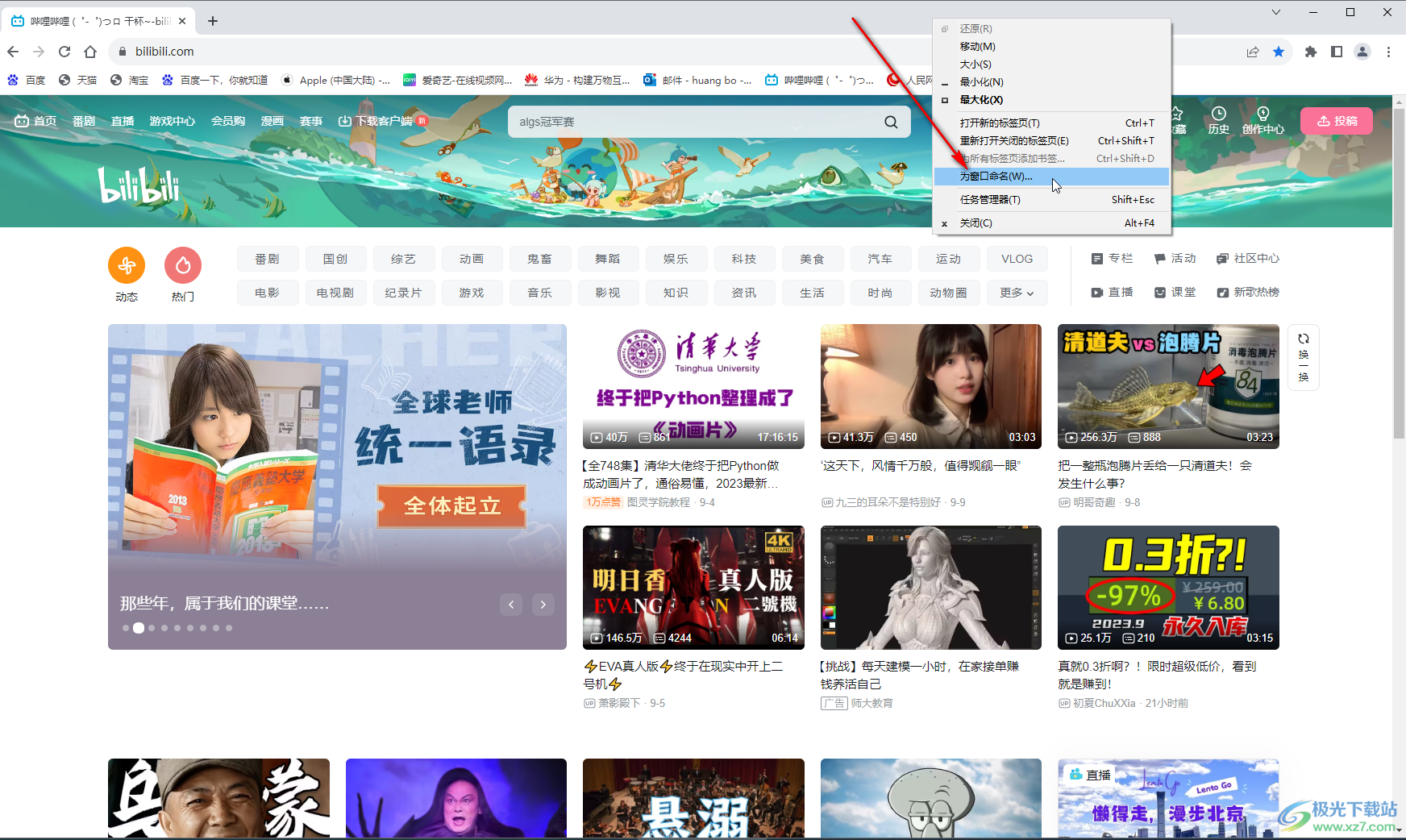Select 任务管理器(T) in context menu
1406x840 pixels.
click(1051, 200)
